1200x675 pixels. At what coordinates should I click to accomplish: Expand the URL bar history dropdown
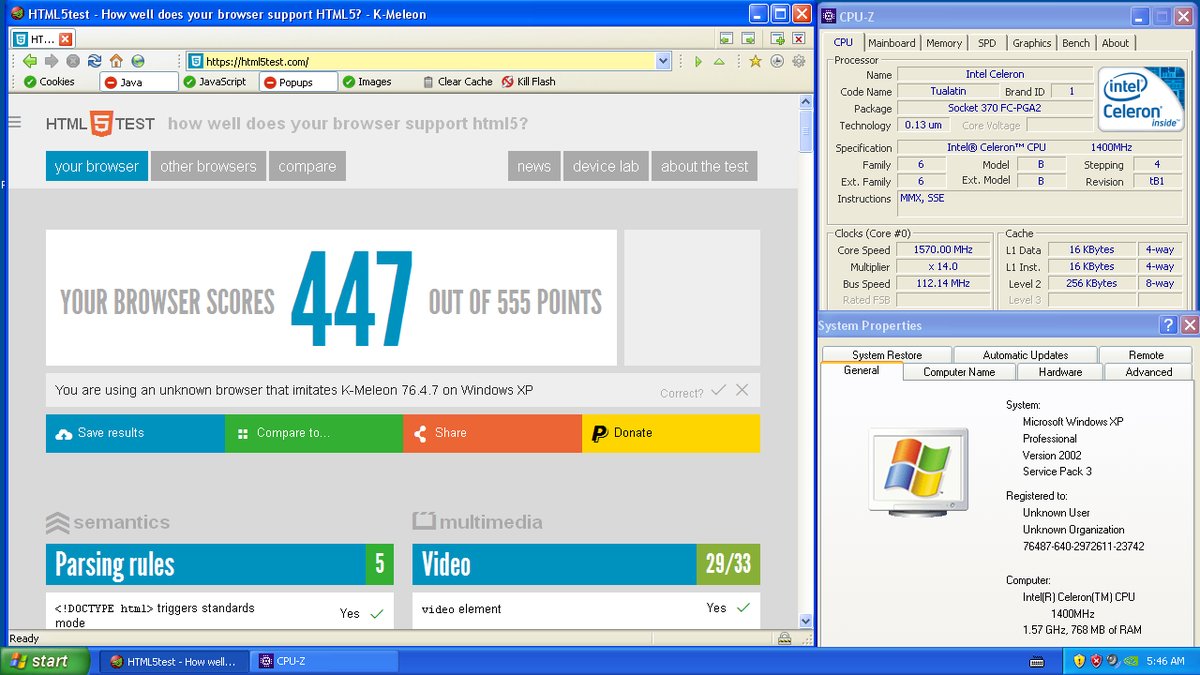pos(663,61)
